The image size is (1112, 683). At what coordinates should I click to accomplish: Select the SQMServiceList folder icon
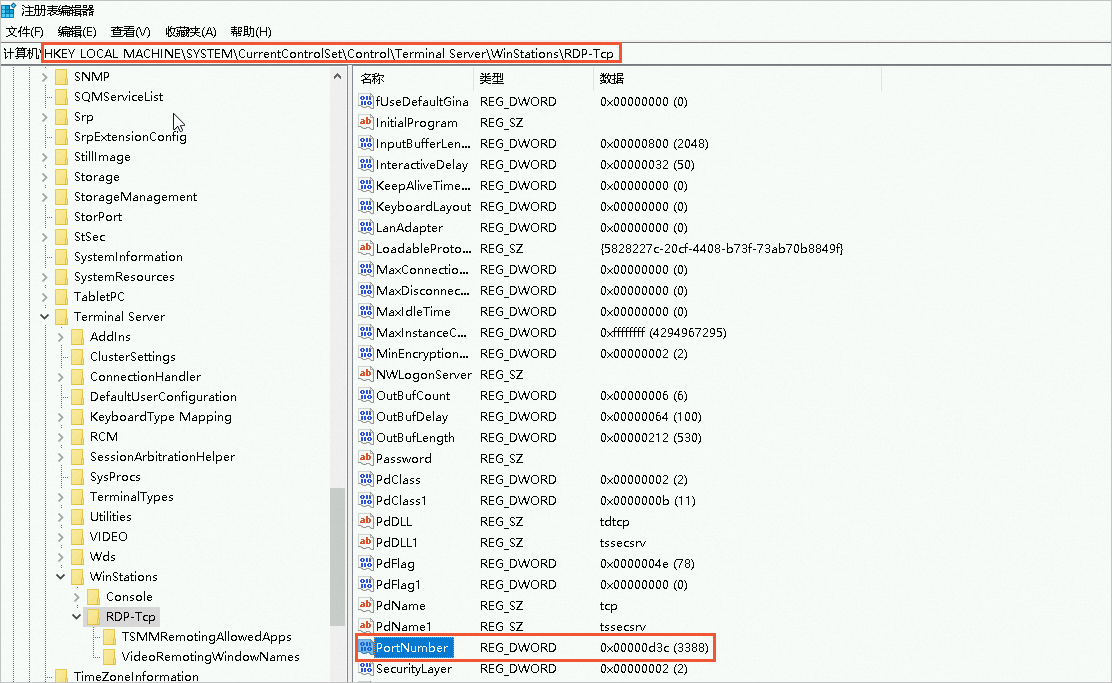pyautogui.click(x=61, y=96)
